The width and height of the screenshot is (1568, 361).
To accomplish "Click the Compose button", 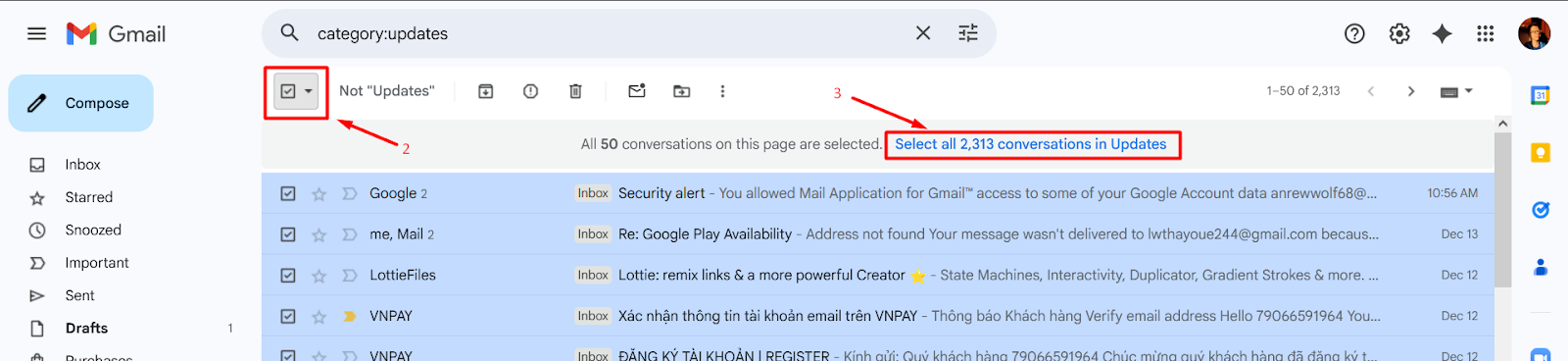I will pos(81,103).
